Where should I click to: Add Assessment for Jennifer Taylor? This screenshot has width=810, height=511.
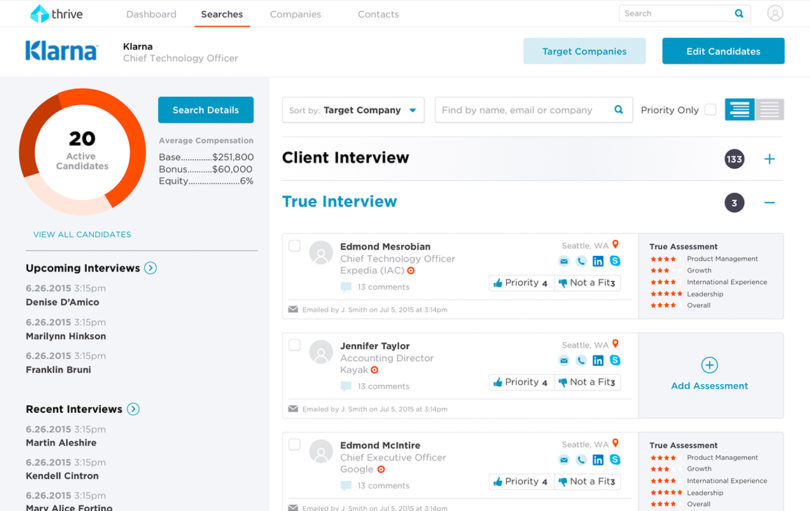coord(709,374)
